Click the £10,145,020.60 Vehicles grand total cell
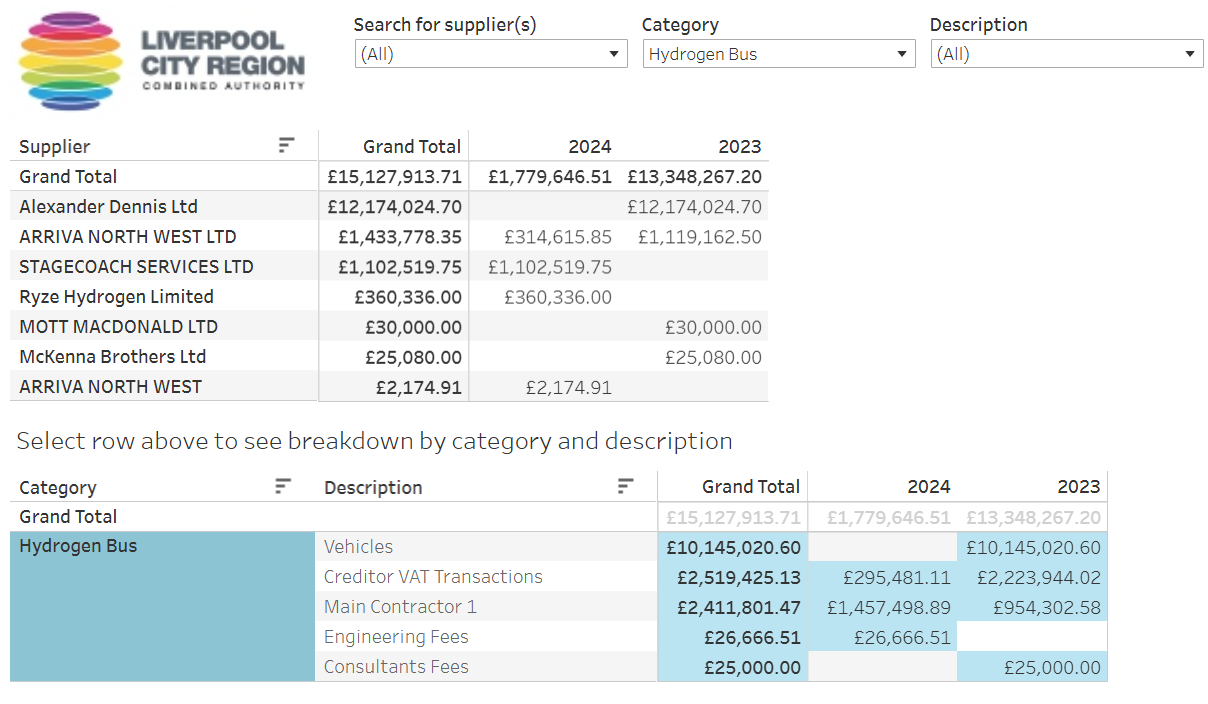Screen dimensions: 1208x704 tap(733, 547)
